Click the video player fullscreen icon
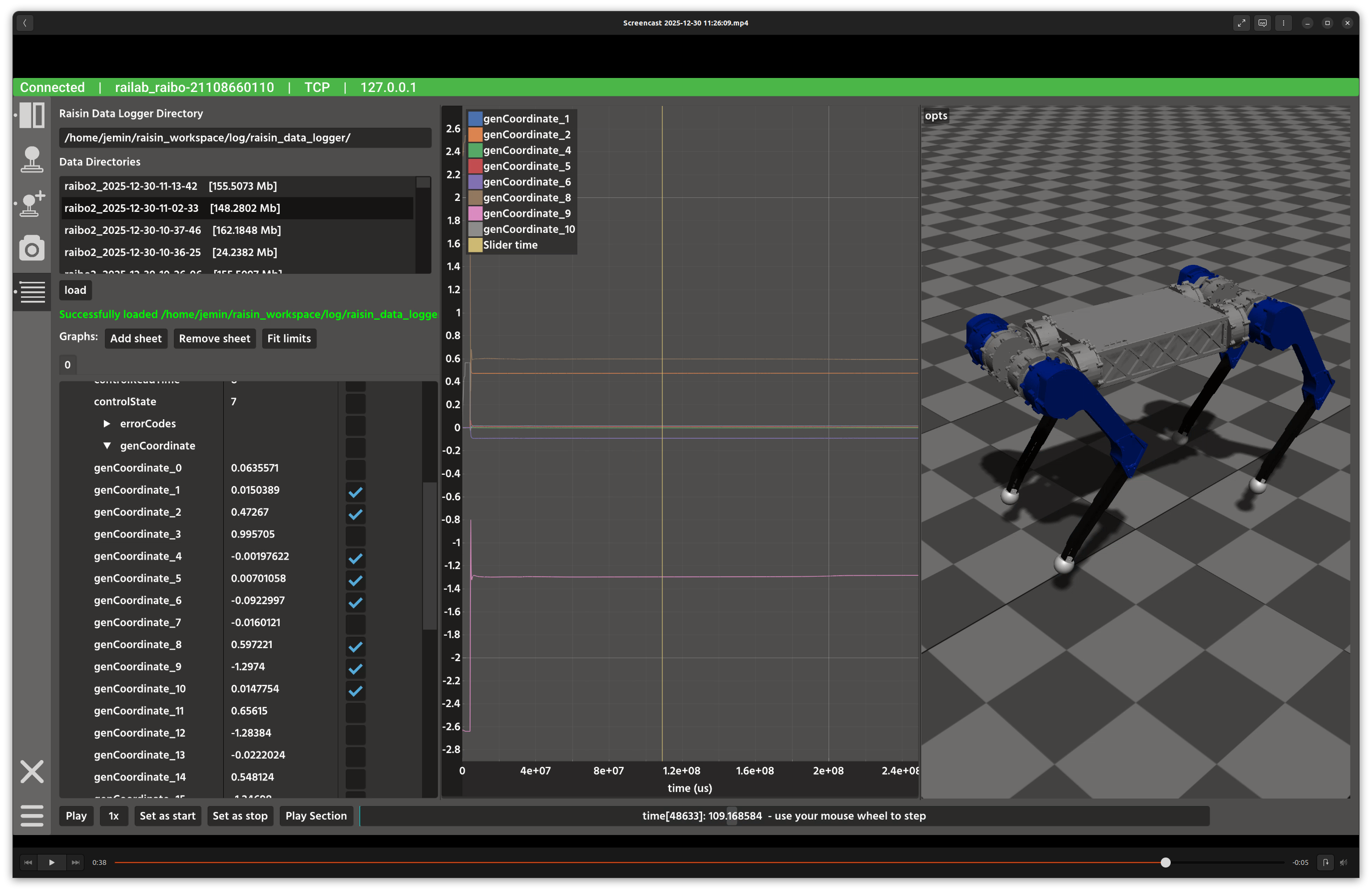This screenshot has width=1372, height=892. (x=1241, y=23)
